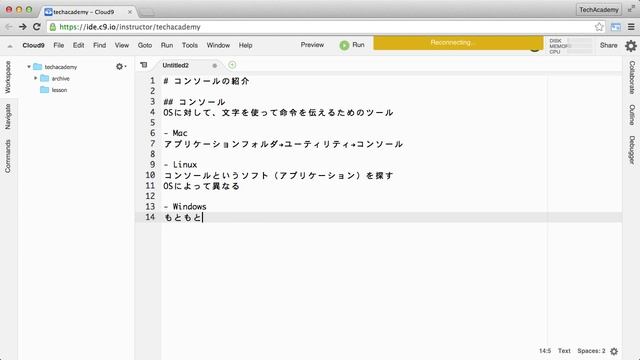Open the Run menu
This screenshot has height=360, width=640.
coord(167,45)
